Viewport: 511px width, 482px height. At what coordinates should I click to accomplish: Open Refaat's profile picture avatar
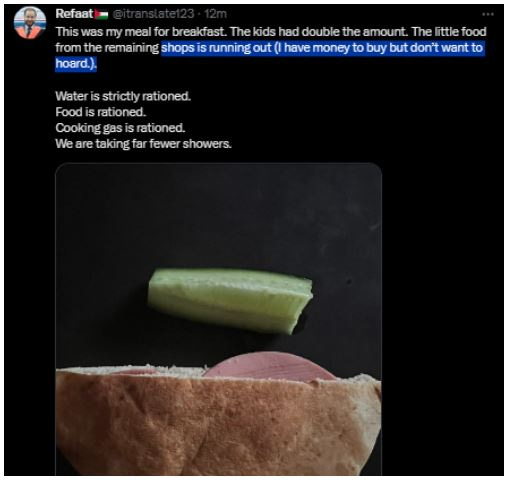[x=30, y=23]
